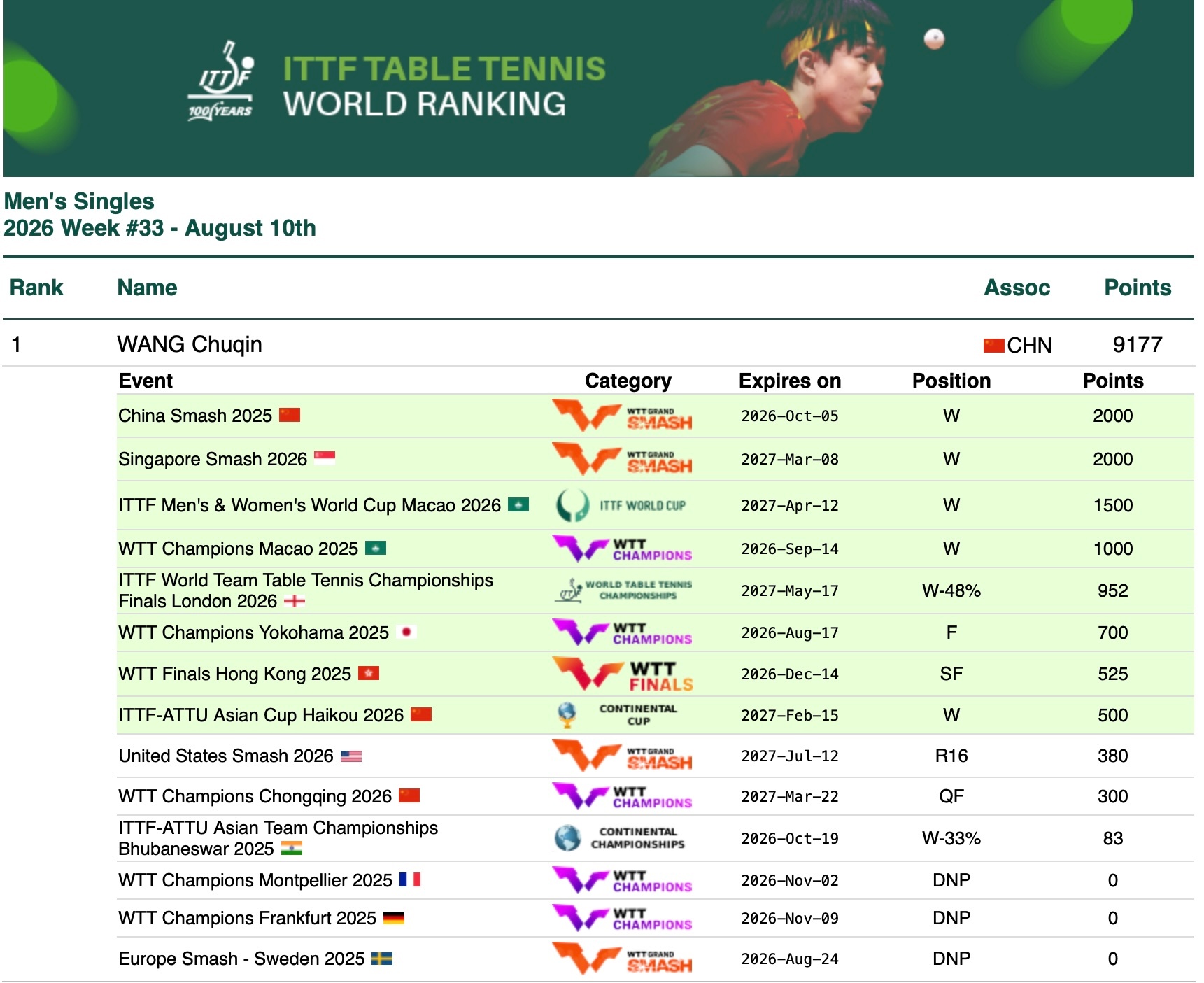Click the ITTF 100 Years logo
Screen dimensions: 1204x983
click(220, 81)
